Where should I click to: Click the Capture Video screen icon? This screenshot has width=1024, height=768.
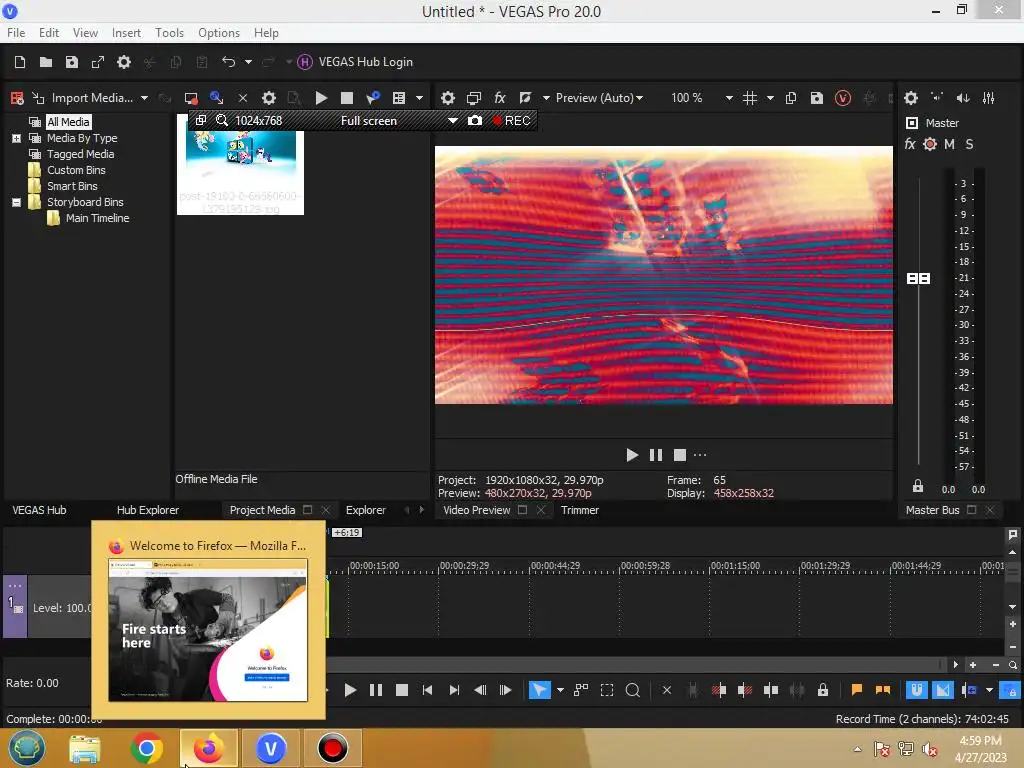tap(191, 98)
